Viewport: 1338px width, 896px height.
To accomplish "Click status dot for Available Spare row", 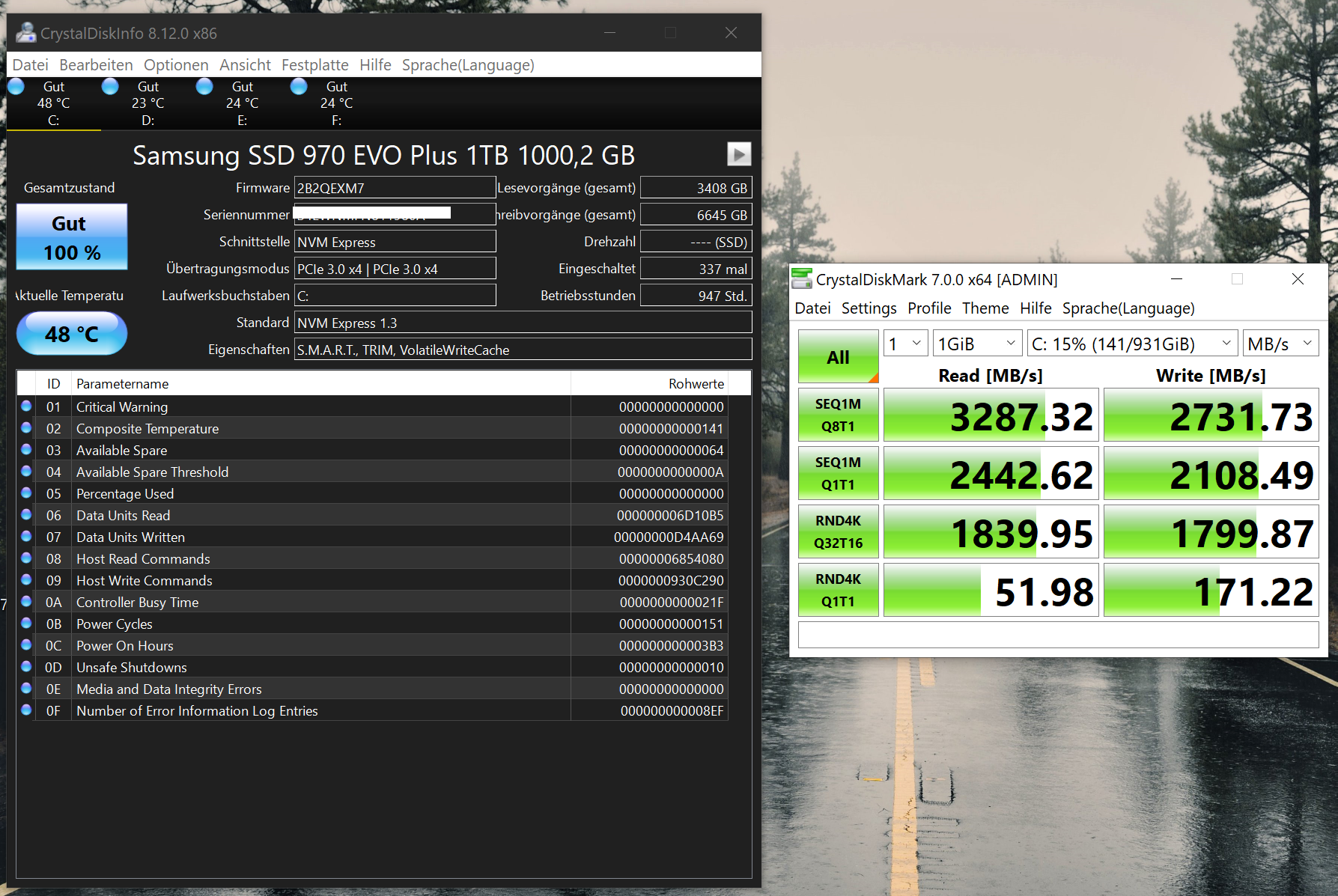I will 26,449.
